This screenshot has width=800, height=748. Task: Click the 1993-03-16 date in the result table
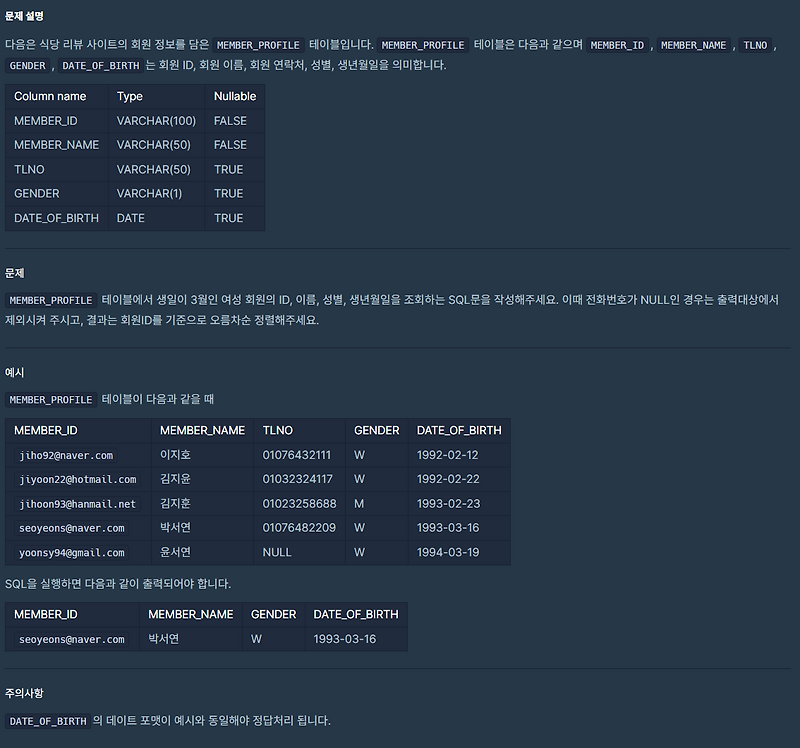tap(345, 639)
